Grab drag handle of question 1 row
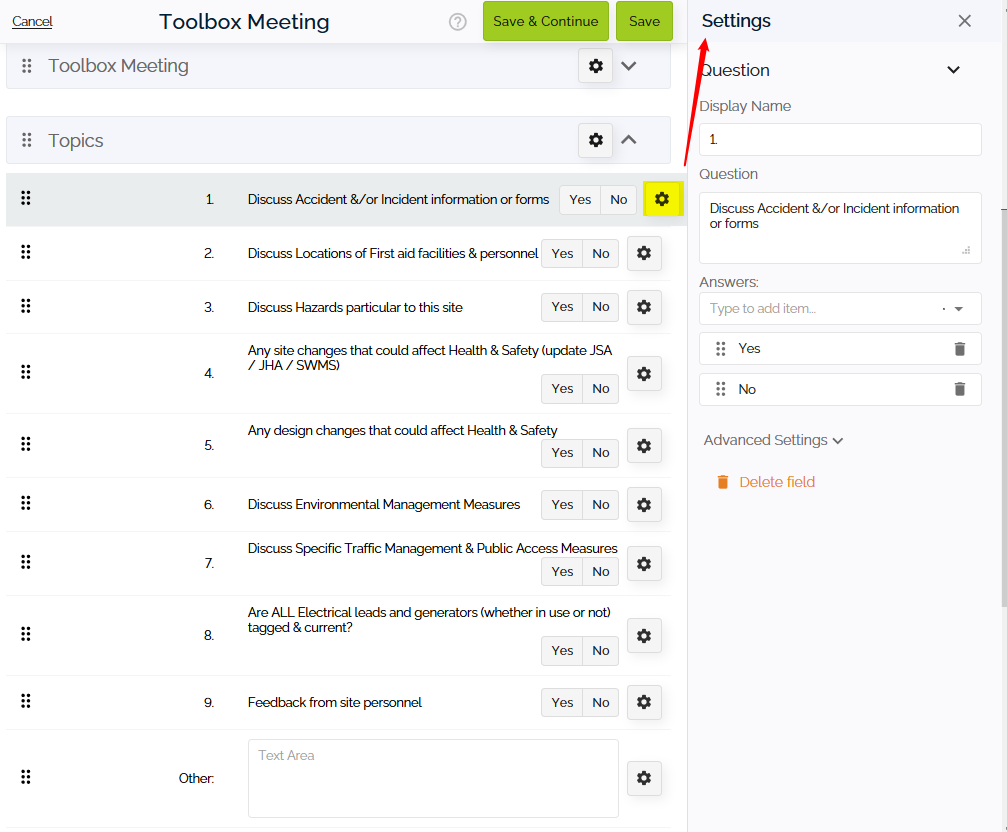 coord(26,198)
